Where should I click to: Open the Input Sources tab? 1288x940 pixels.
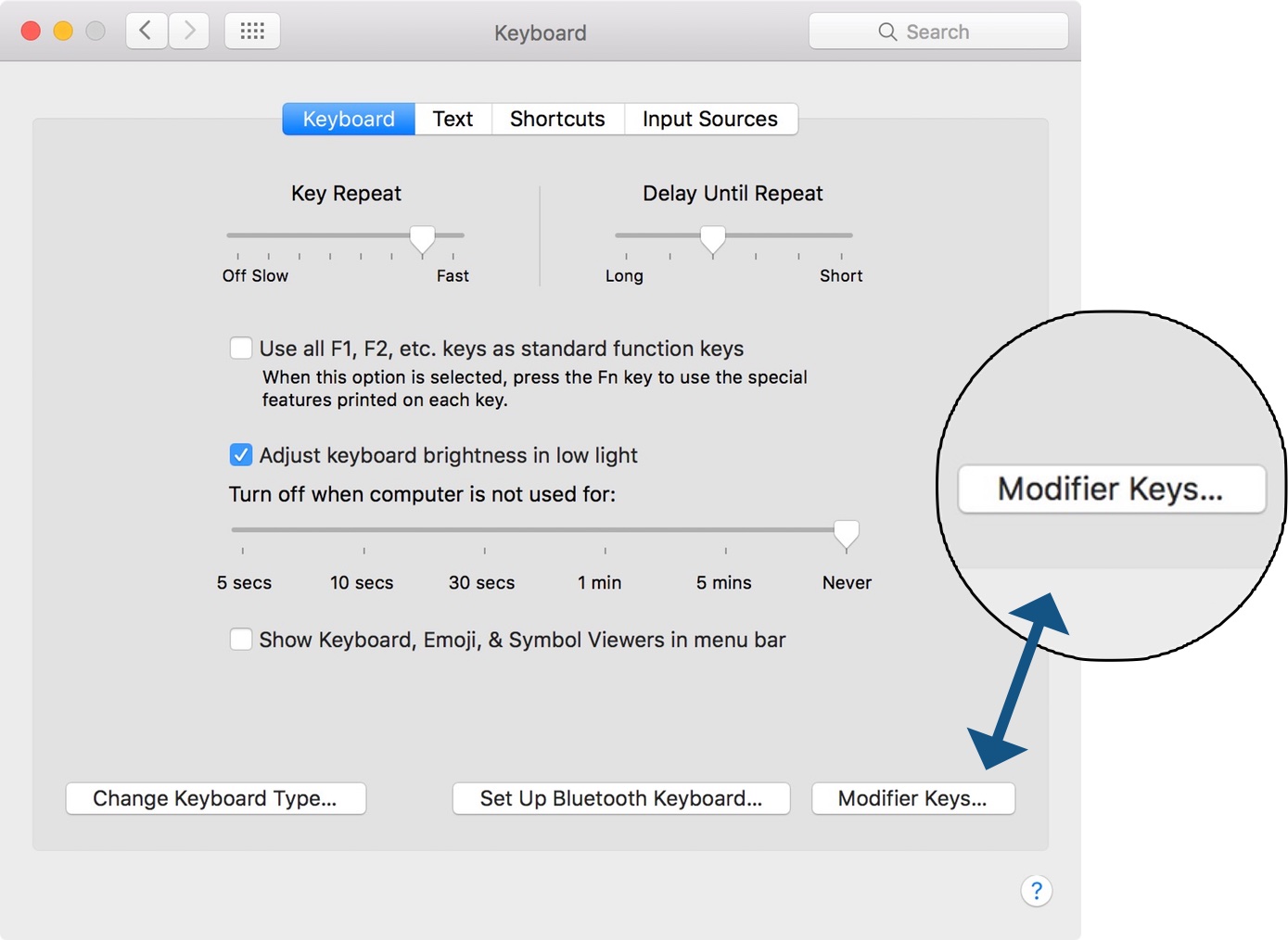709,119
